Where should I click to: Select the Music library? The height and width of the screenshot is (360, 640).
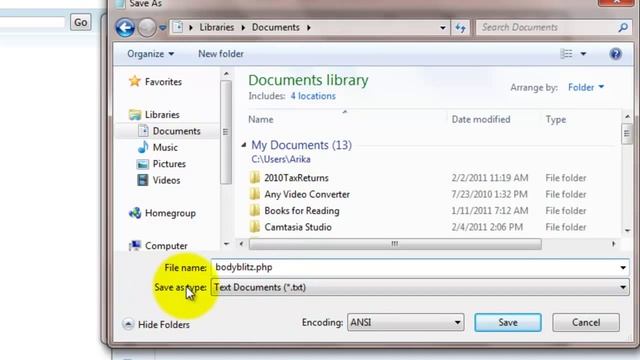[165, 147]
